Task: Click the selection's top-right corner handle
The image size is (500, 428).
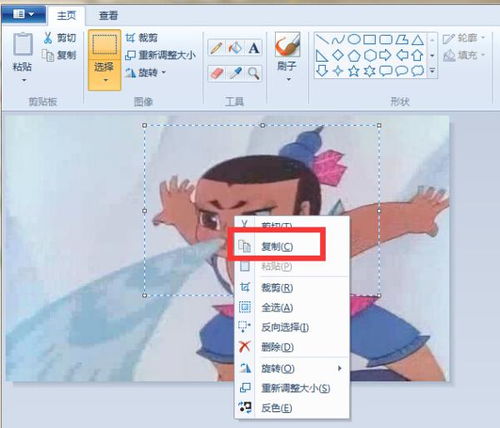Action: pyautogui.click(x=379, y=125)
